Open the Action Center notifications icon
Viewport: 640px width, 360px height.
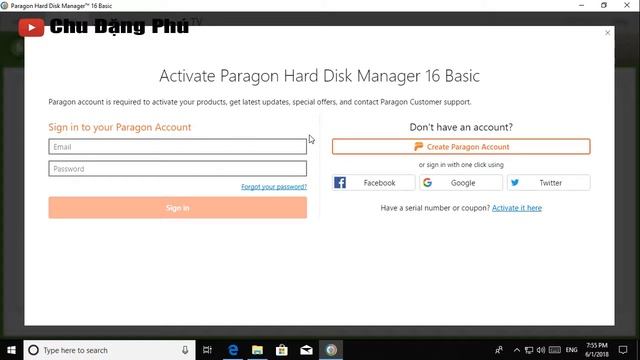pyautogui.click(x=623, y=350)
